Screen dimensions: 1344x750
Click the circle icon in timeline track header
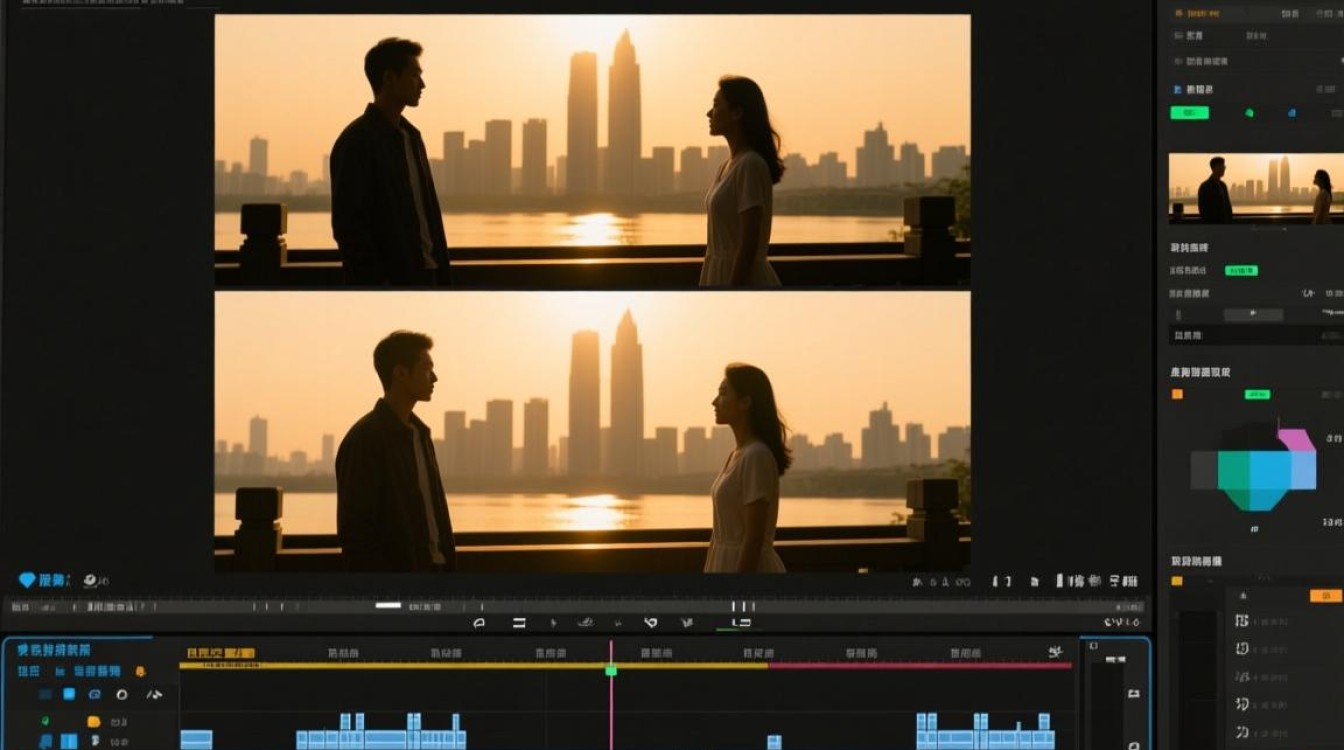[x=121, y=694]
